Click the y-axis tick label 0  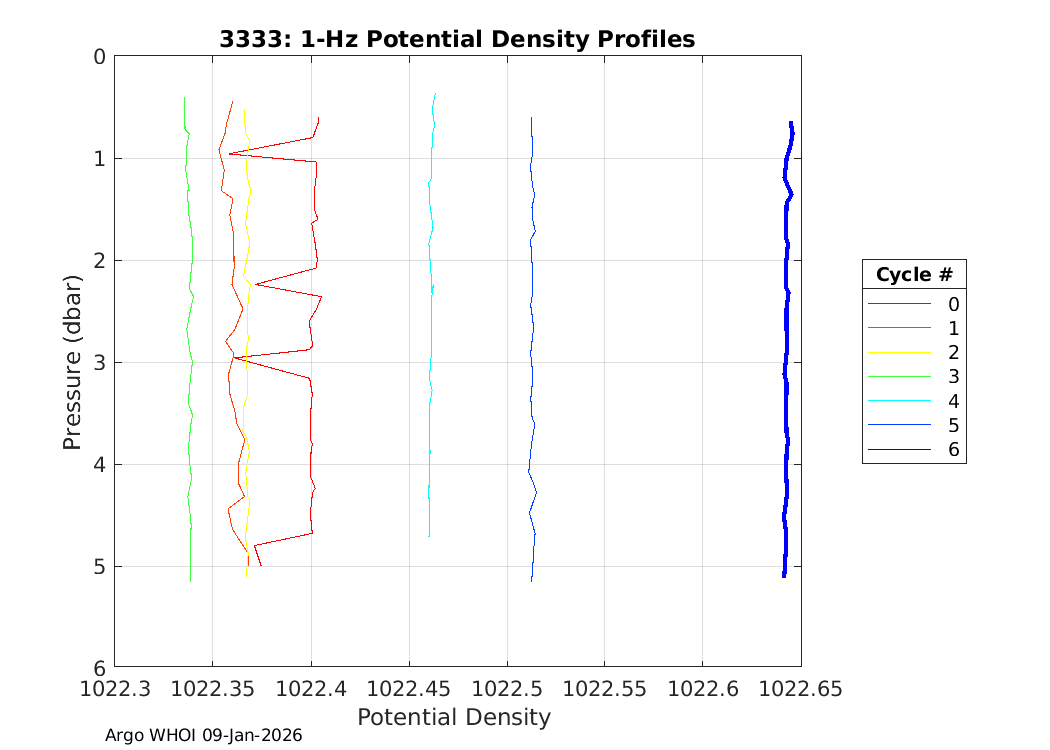point(99,57)
